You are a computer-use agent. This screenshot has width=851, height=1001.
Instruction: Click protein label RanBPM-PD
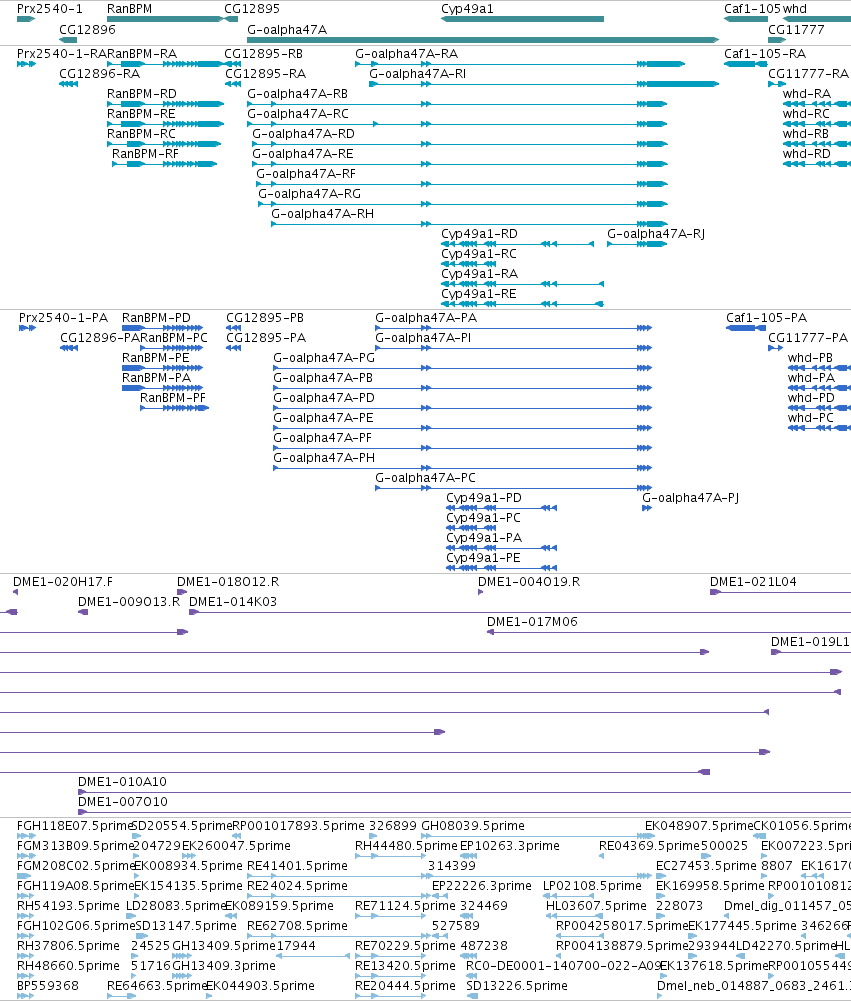(156, 318)
